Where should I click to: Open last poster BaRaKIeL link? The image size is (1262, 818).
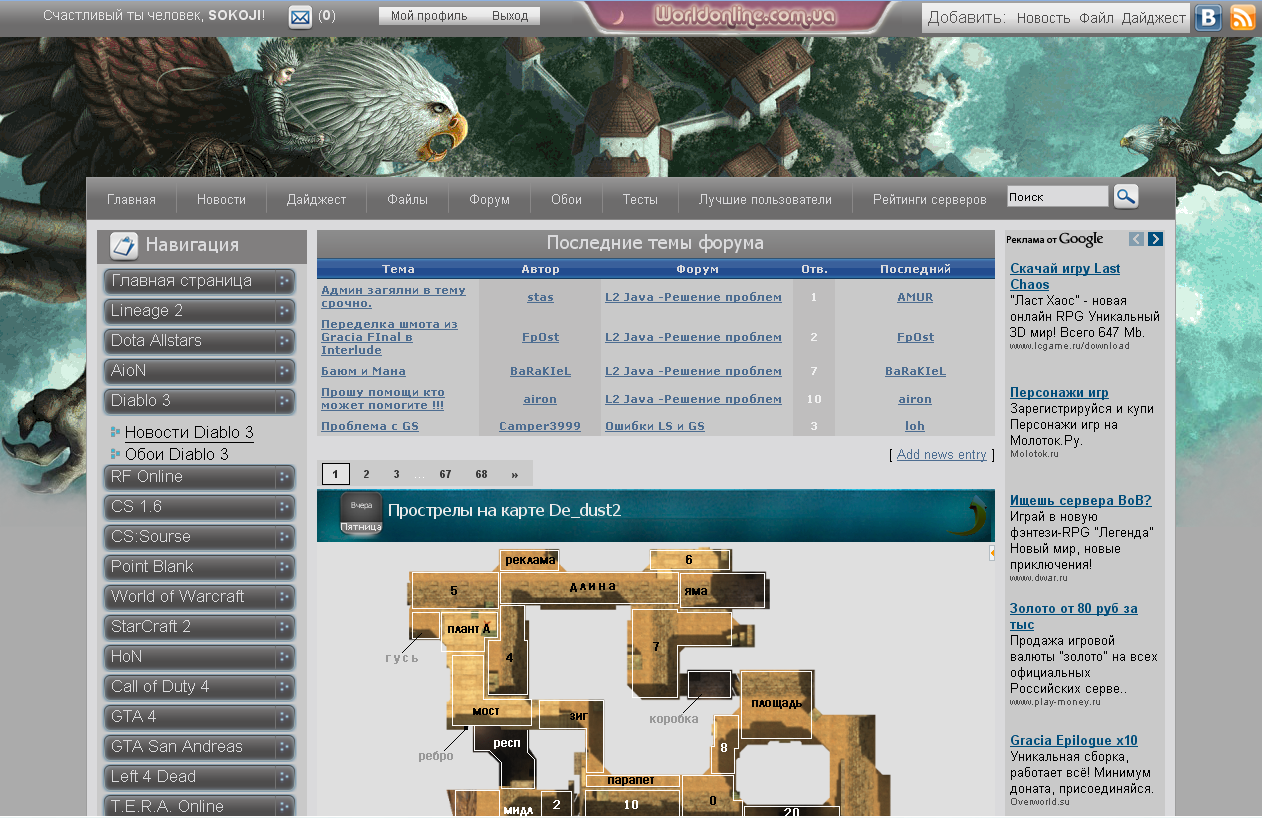pos(915,371)
